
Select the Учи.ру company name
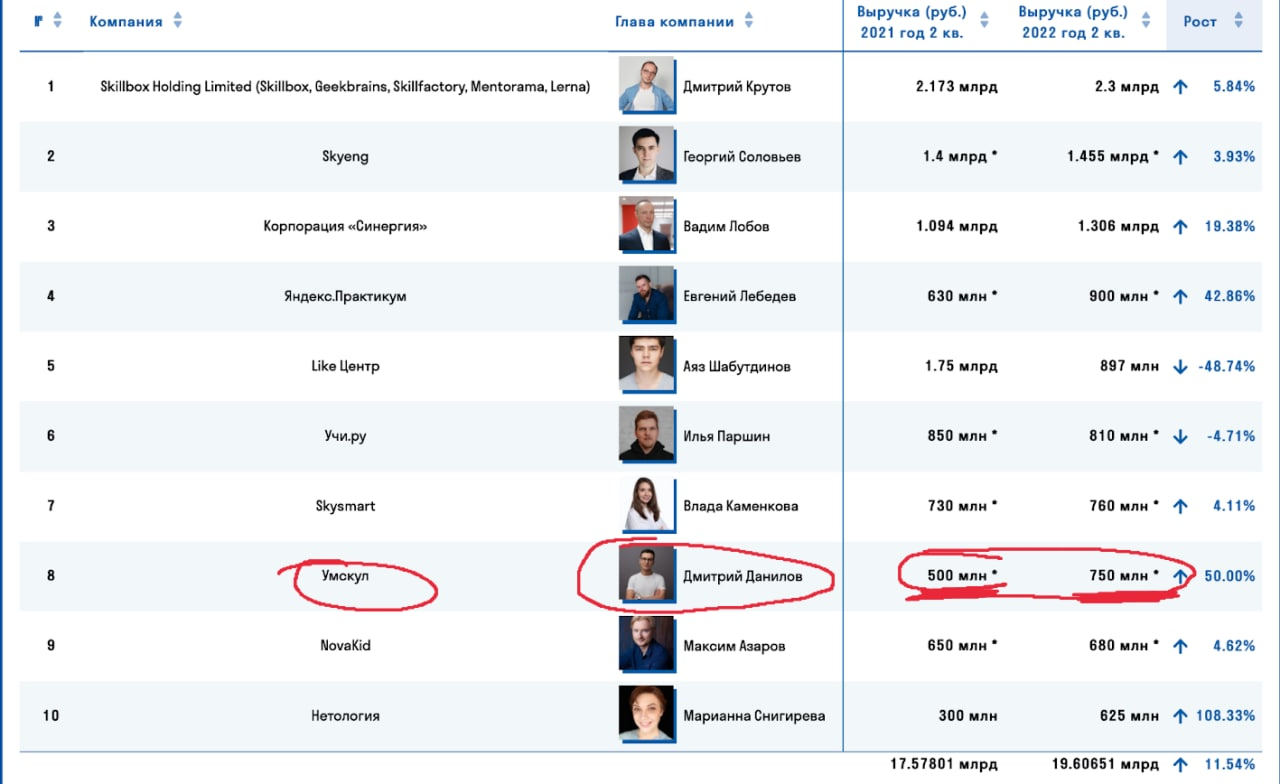pyautogui.click(x=345, y=436)
